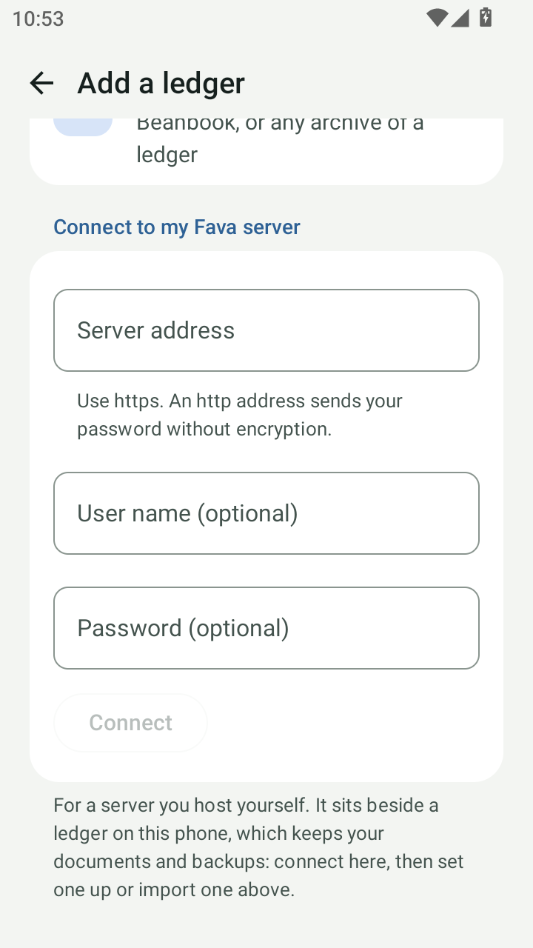Tap 'any archive of a ledger' text
This screenshot has width=533, height=948.
280,138
